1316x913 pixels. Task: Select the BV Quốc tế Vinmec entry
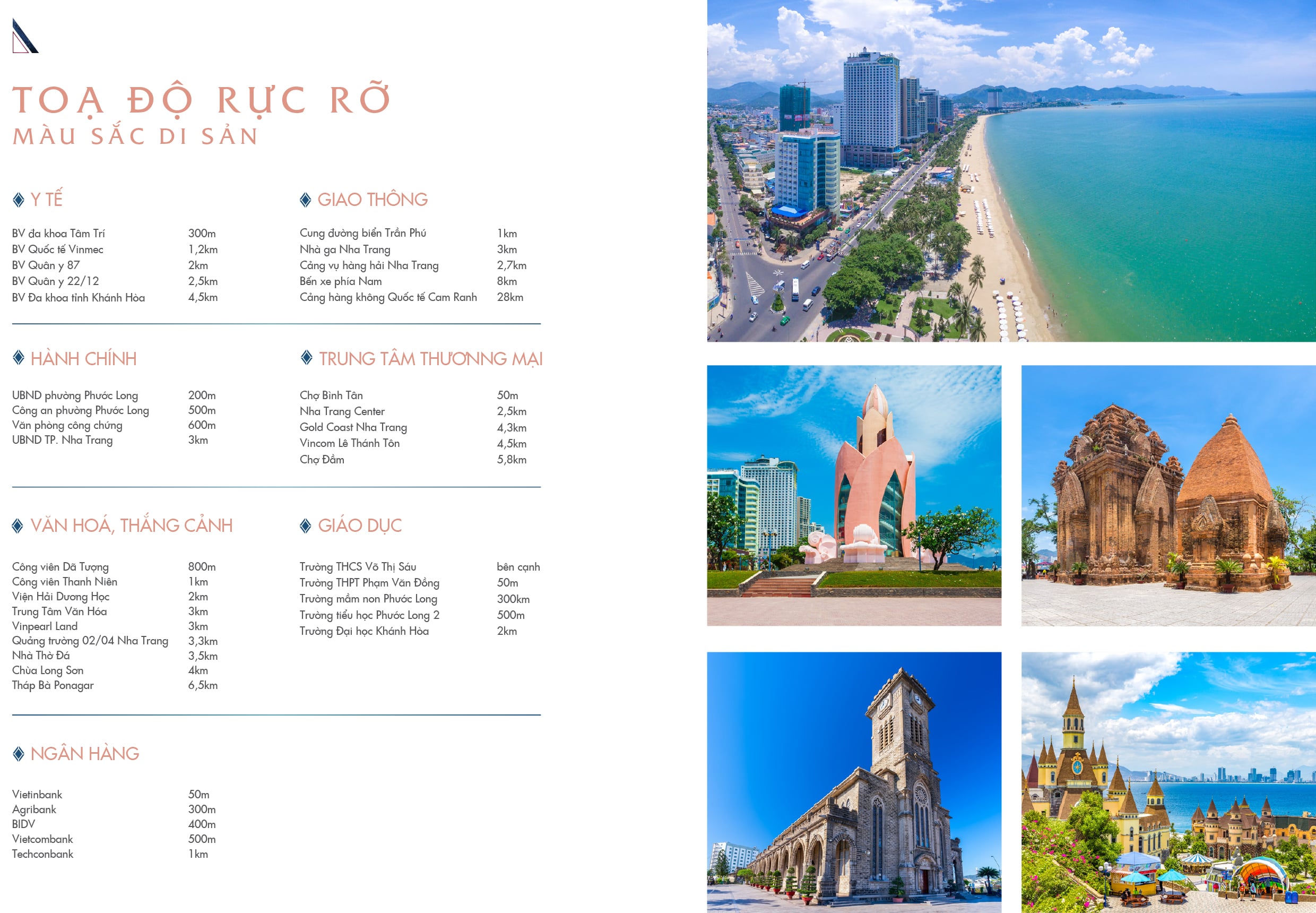pos(58,249)
